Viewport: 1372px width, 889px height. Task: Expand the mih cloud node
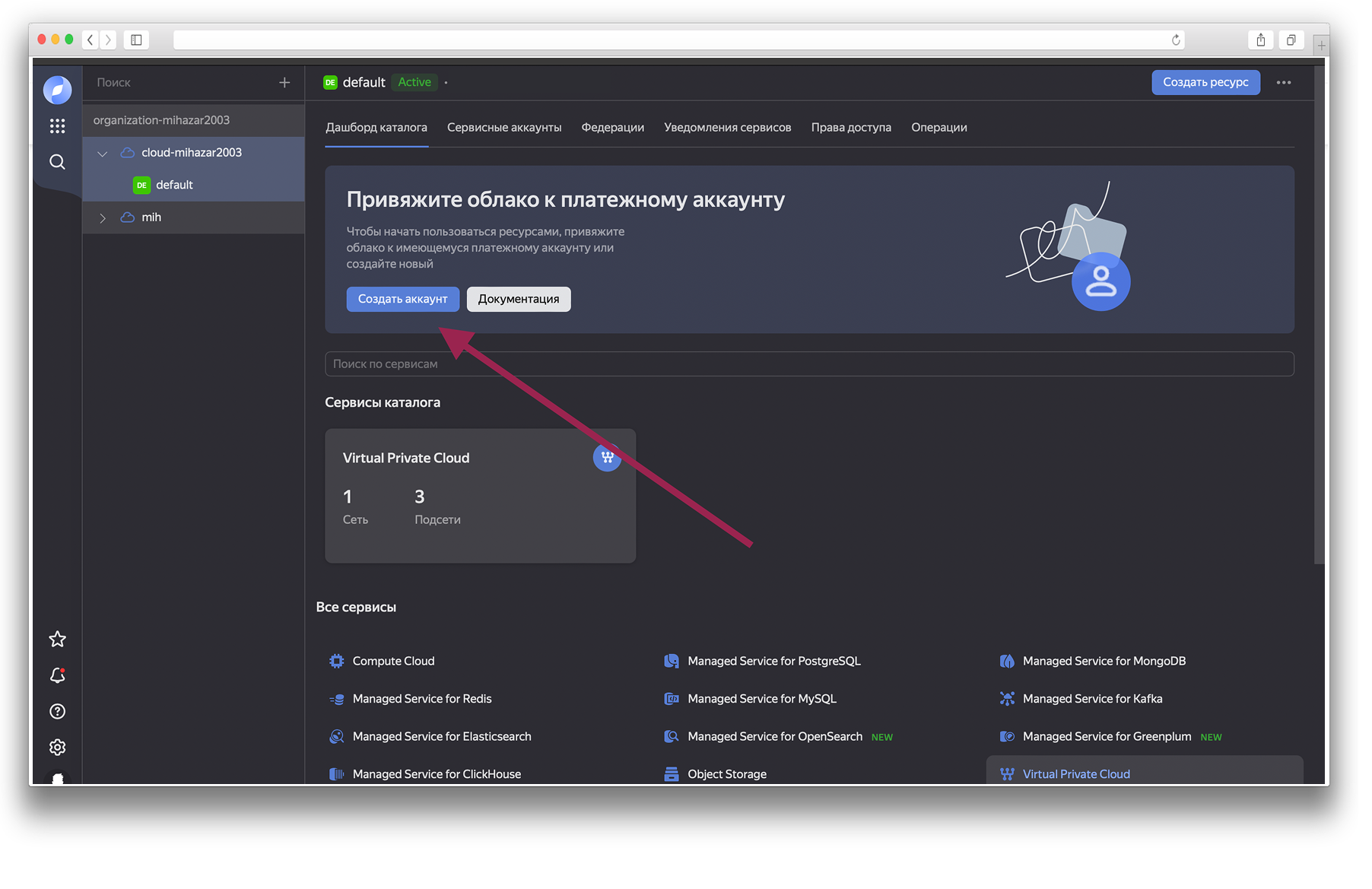click(x=103, y=218)
